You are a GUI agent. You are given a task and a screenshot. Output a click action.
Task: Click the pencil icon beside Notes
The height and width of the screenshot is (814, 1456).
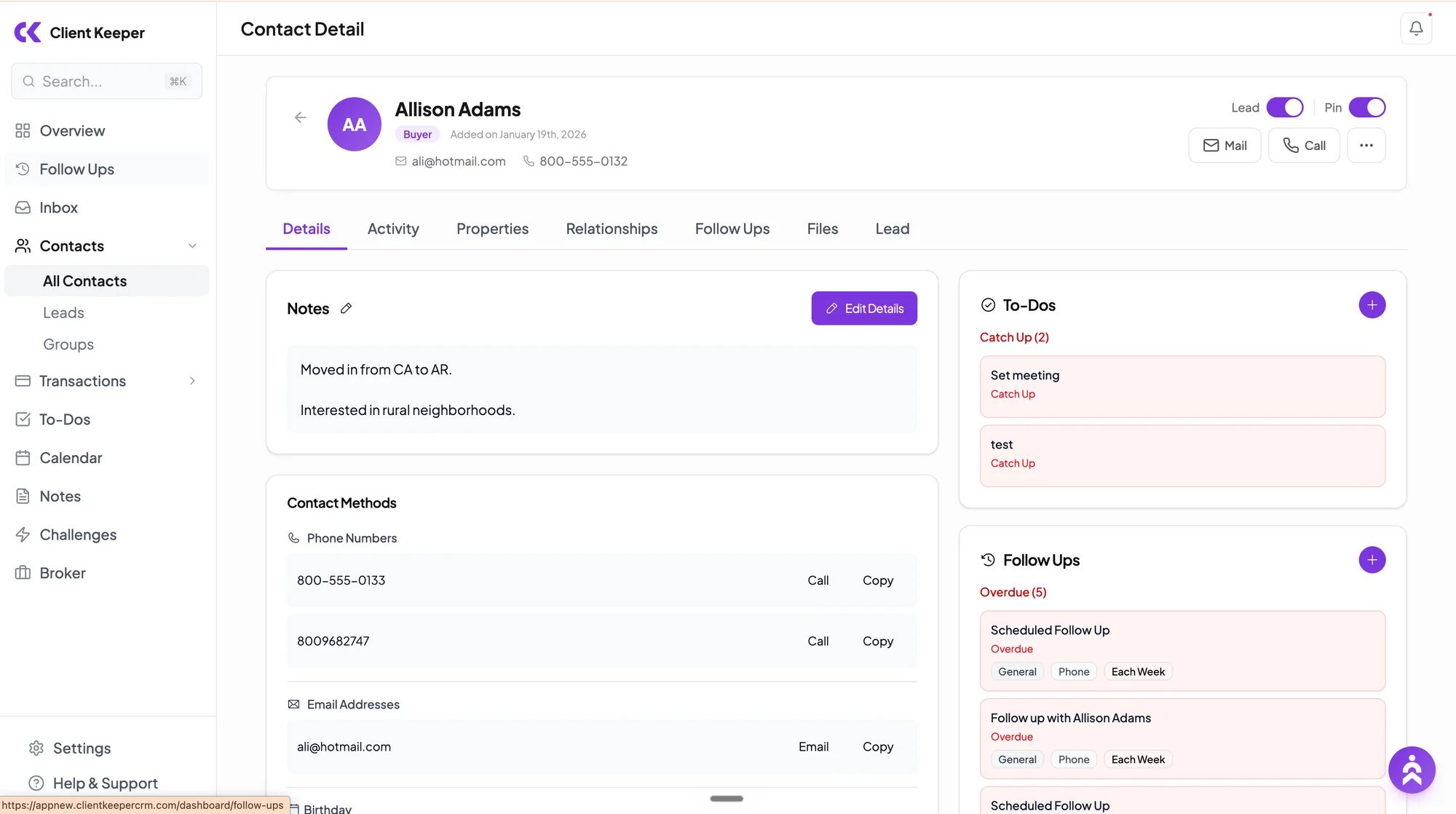347,308
